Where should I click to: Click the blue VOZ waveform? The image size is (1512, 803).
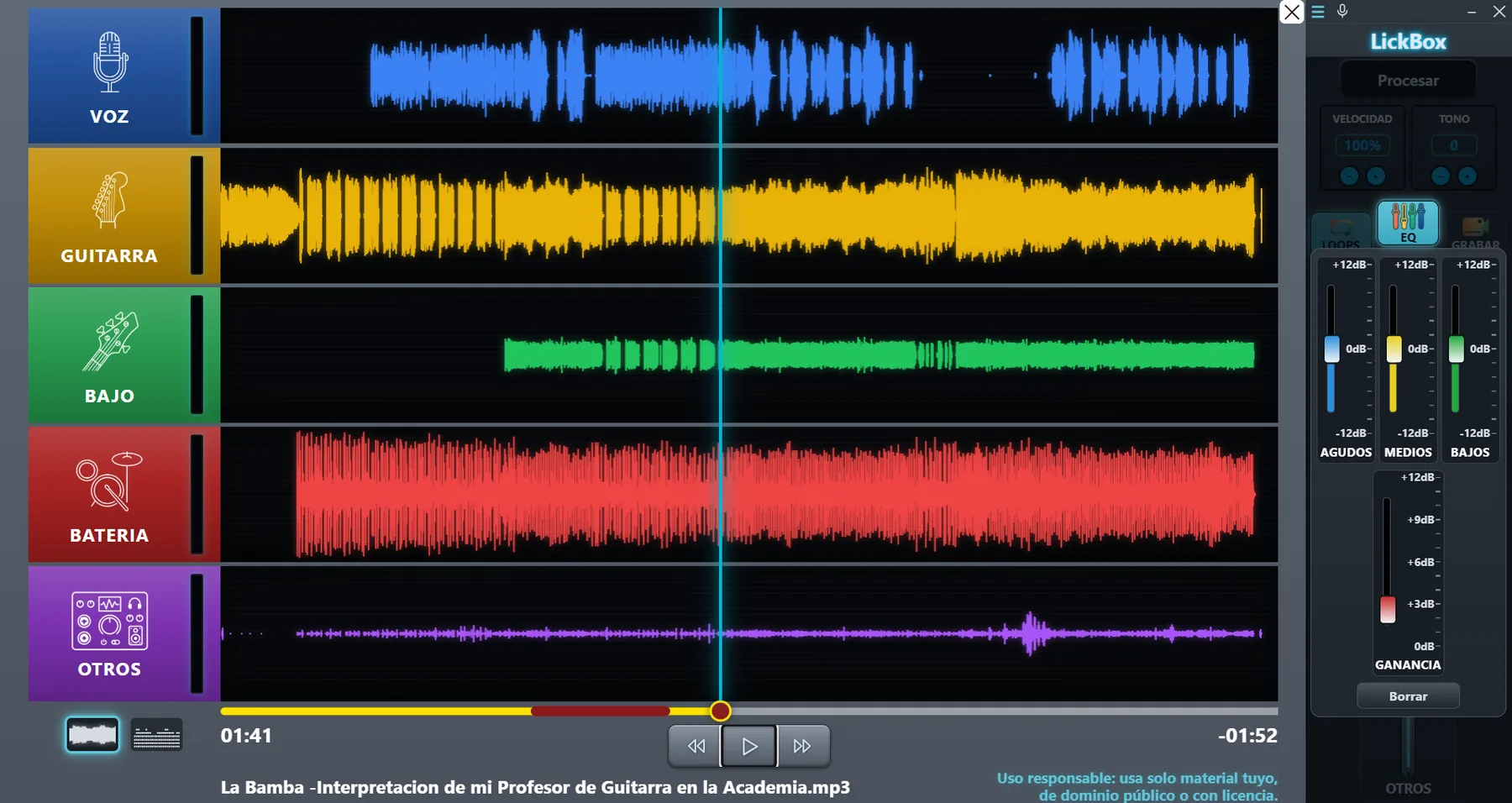coord(811,75)
